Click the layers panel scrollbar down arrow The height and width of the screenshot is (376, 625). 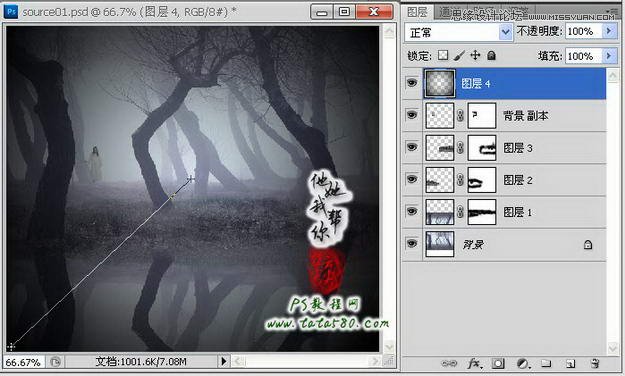[613, 348]
